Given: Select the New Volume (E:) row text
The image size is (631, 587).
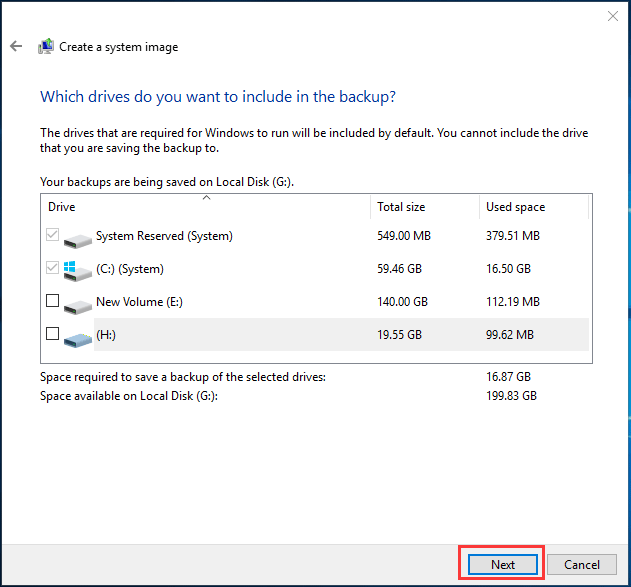Looking at the screenshot, I should coord(139,302).
